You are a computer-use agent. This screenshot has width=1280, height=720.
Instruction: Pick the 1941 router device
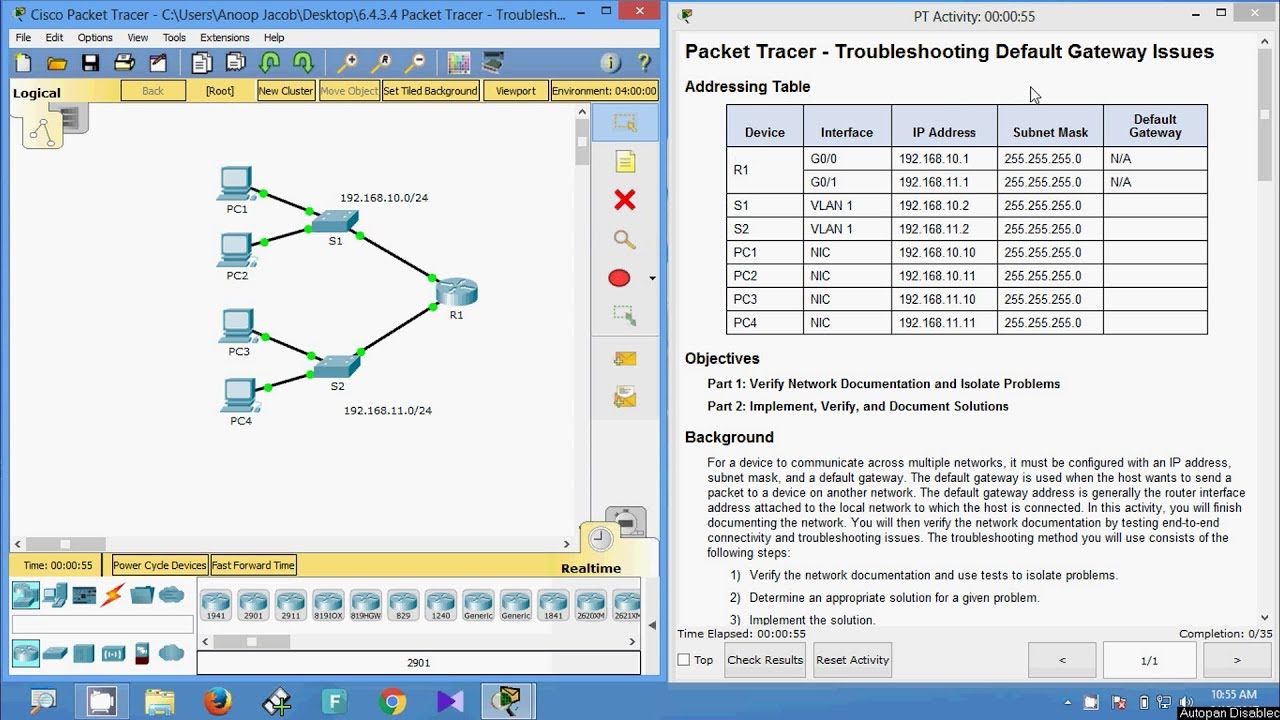click(x=216, y=606)
